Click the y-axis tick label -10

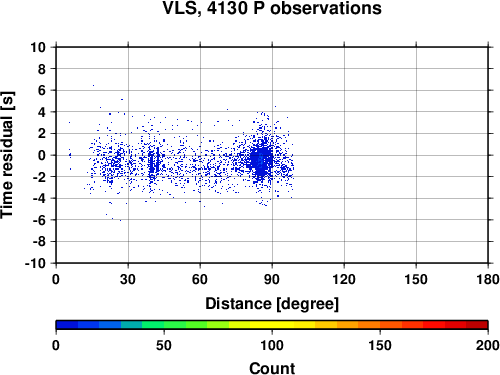pyautogui.click(x=35, y=263)
